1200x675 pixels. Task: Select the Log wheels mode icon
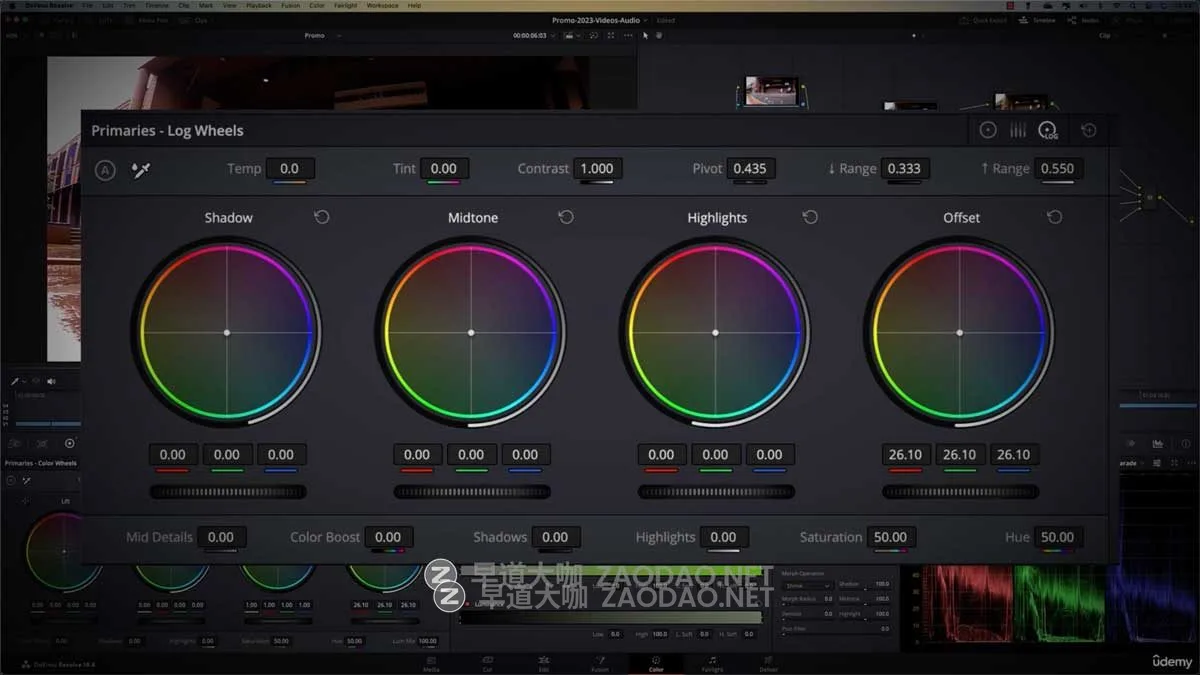1048,130
